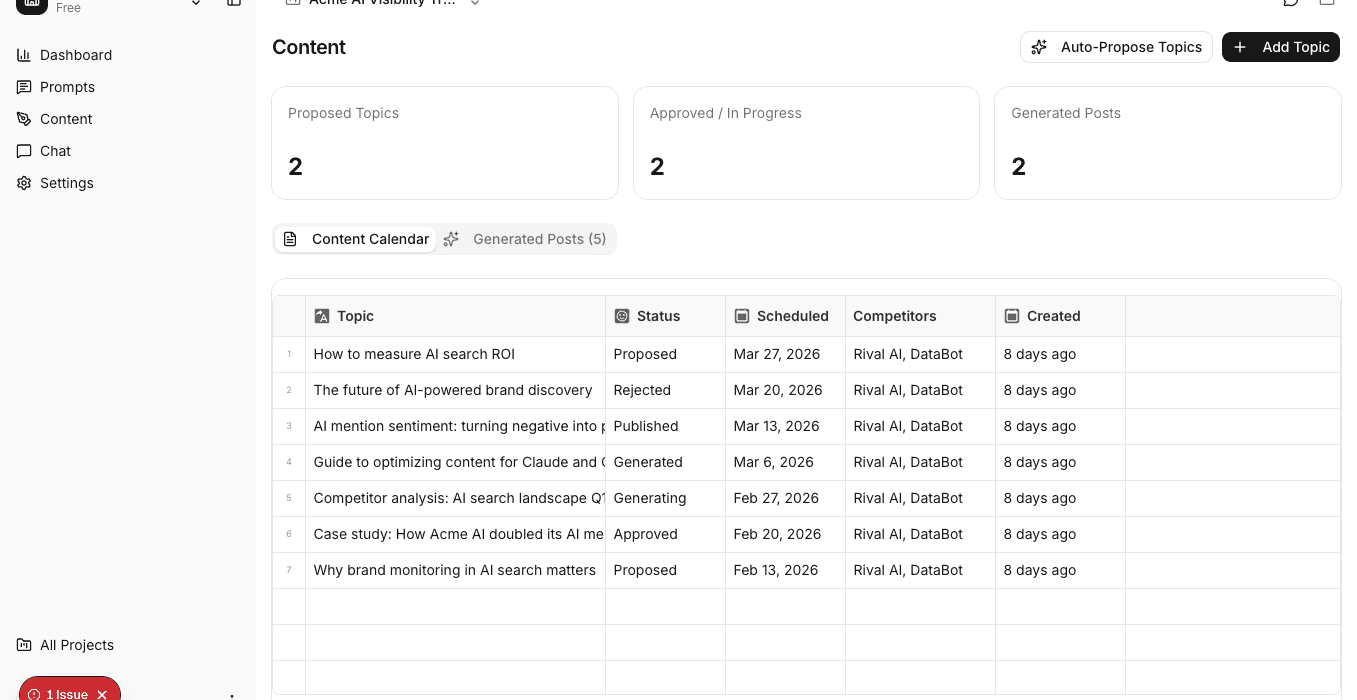Click the Created column header

click(1053, 316)
